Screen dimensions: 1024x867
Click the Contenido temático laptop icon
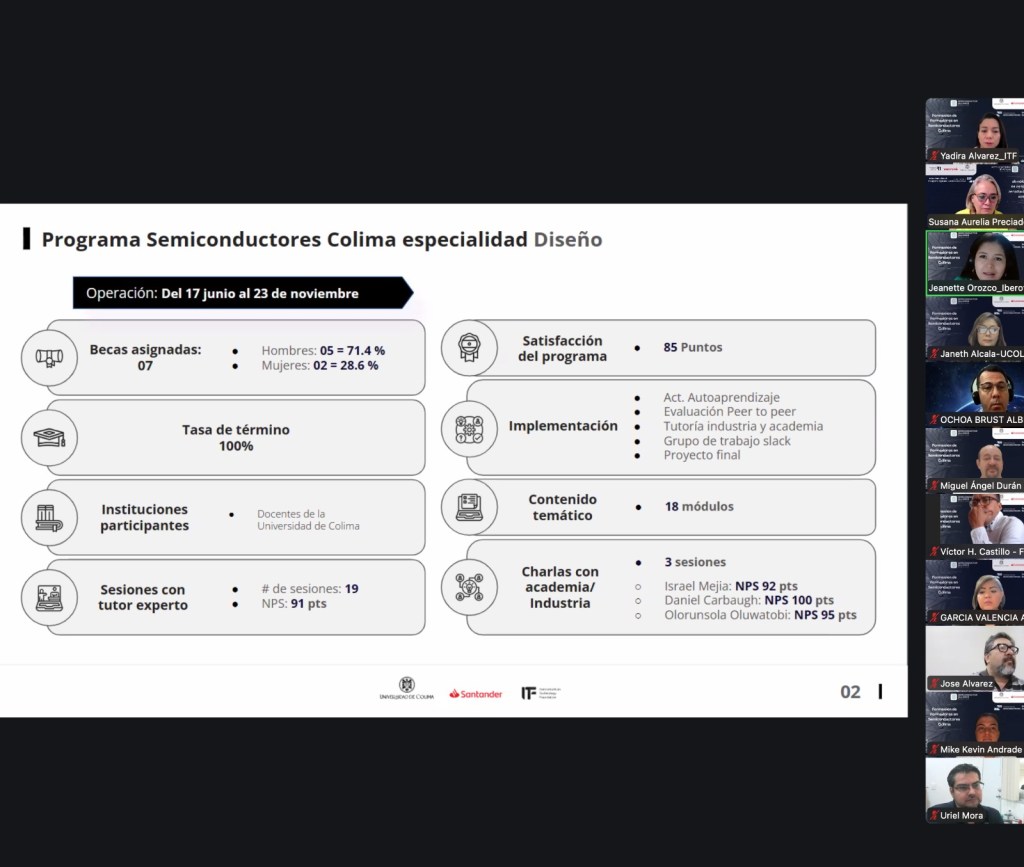469,507
